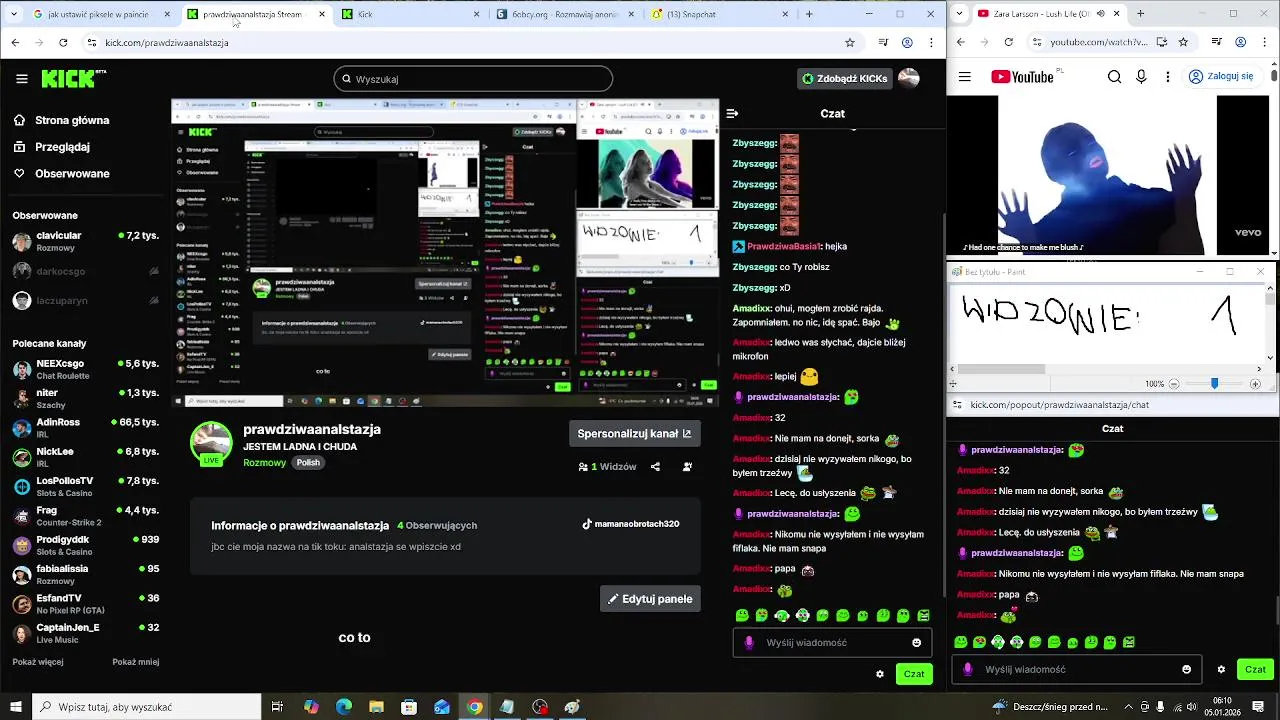Image resolution: width=1280 pixels, height=720 pixels.
Task: Click the streamer's LIVE avatar
Action: pyautogui.click(x=211, y=443)
